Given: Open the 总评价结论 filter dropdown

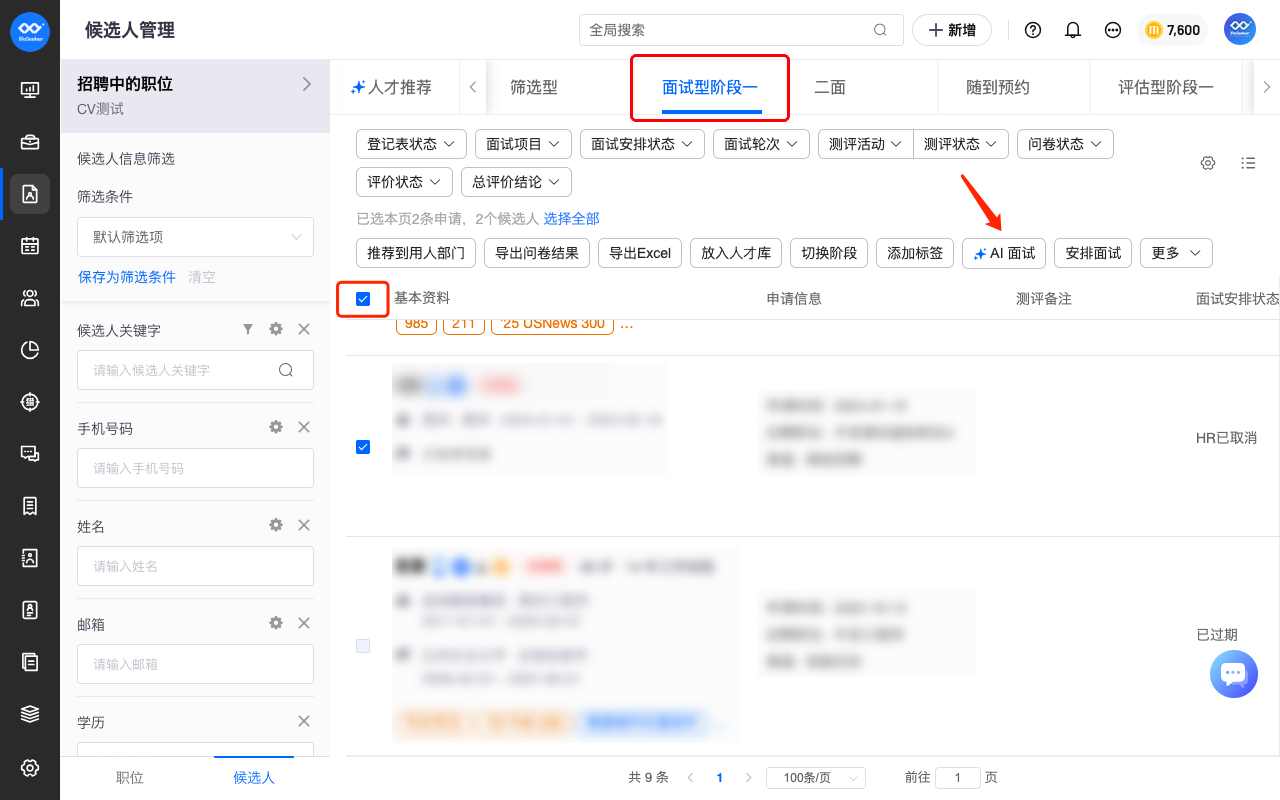Looking at the screenshot, I should 516,182.
